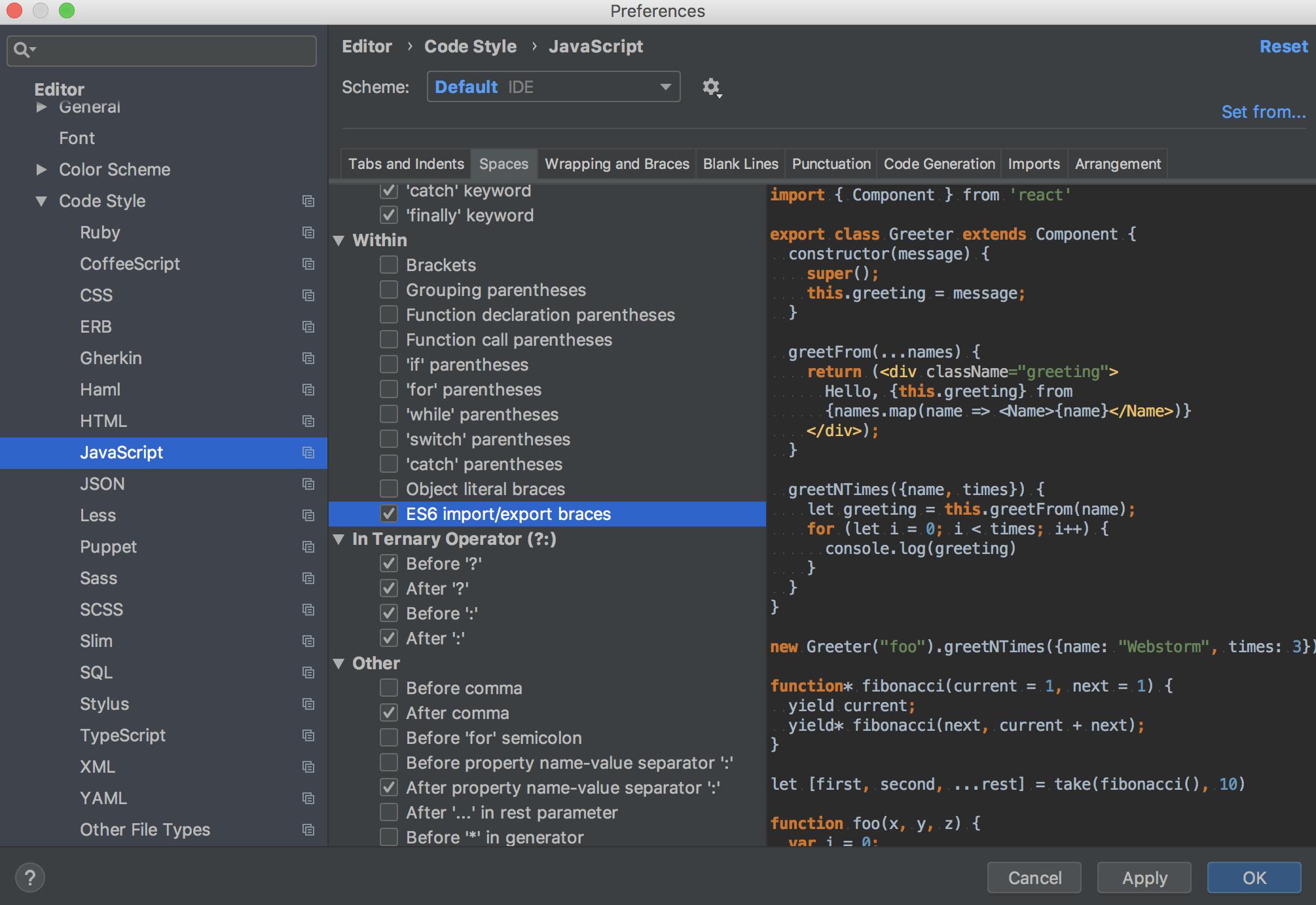Toggle the After comma checkbox
1316x905 pixels.
[389, 712]
